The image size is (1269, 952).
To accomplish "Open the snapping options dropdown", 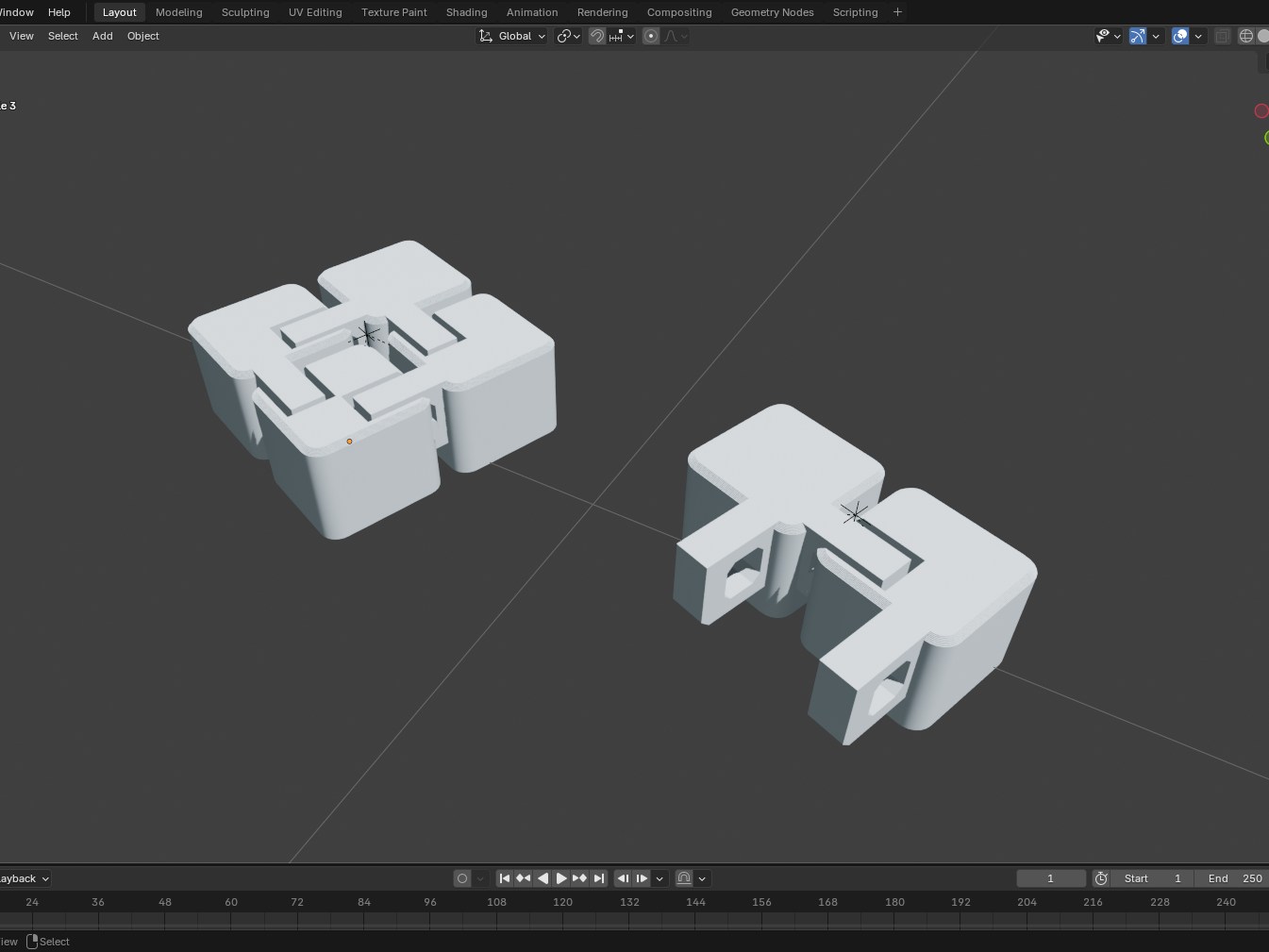I will point(622,36).
